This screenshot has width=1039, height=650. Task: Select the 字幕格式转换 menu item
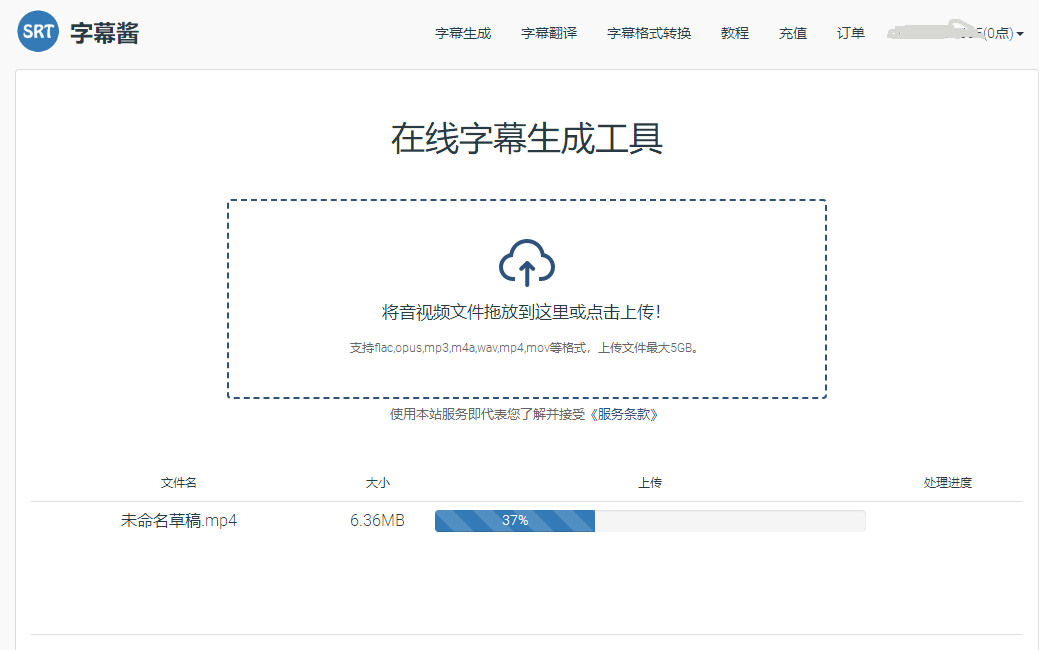649,33
